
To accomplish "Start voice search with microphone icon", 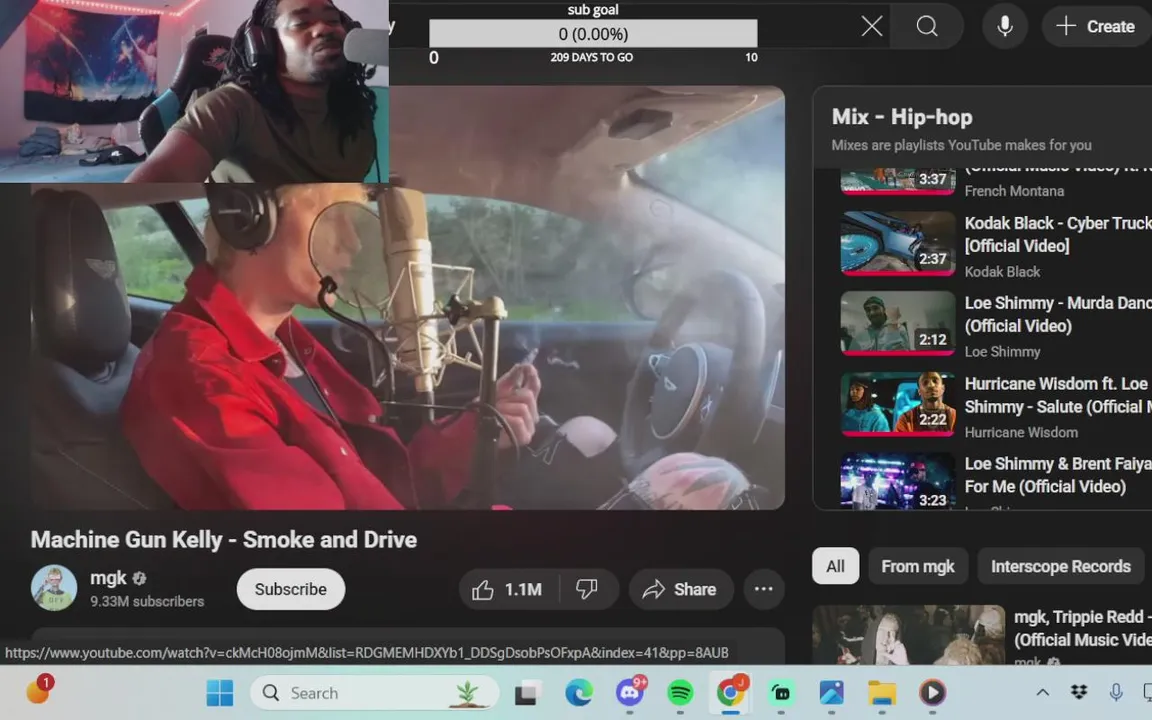I will click(1004, 26).
